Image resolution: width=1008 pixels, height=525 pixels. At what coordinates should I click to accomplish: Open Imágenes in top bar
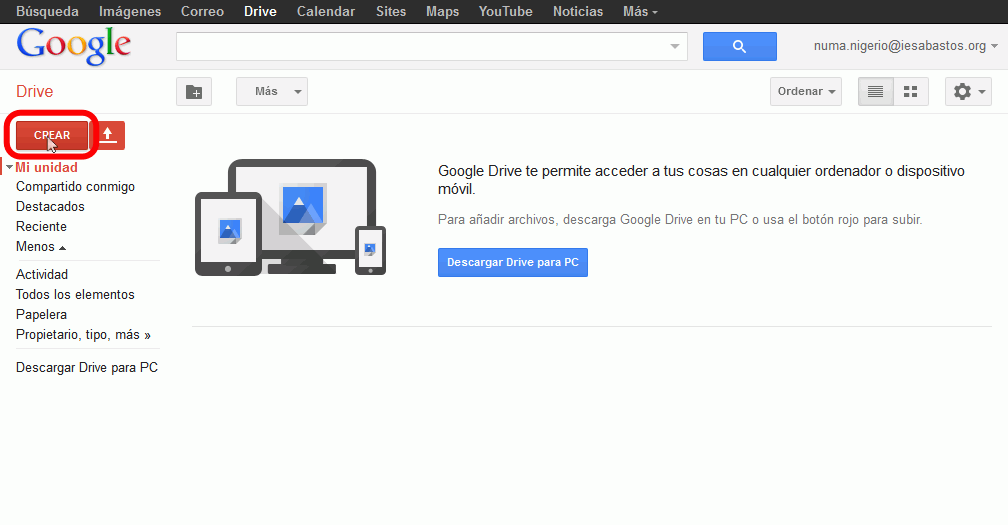[130, 12]
